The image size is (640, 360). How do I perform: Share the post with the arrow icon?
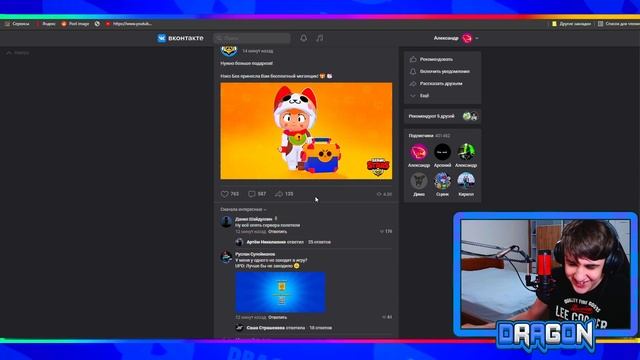pos(279,194)
